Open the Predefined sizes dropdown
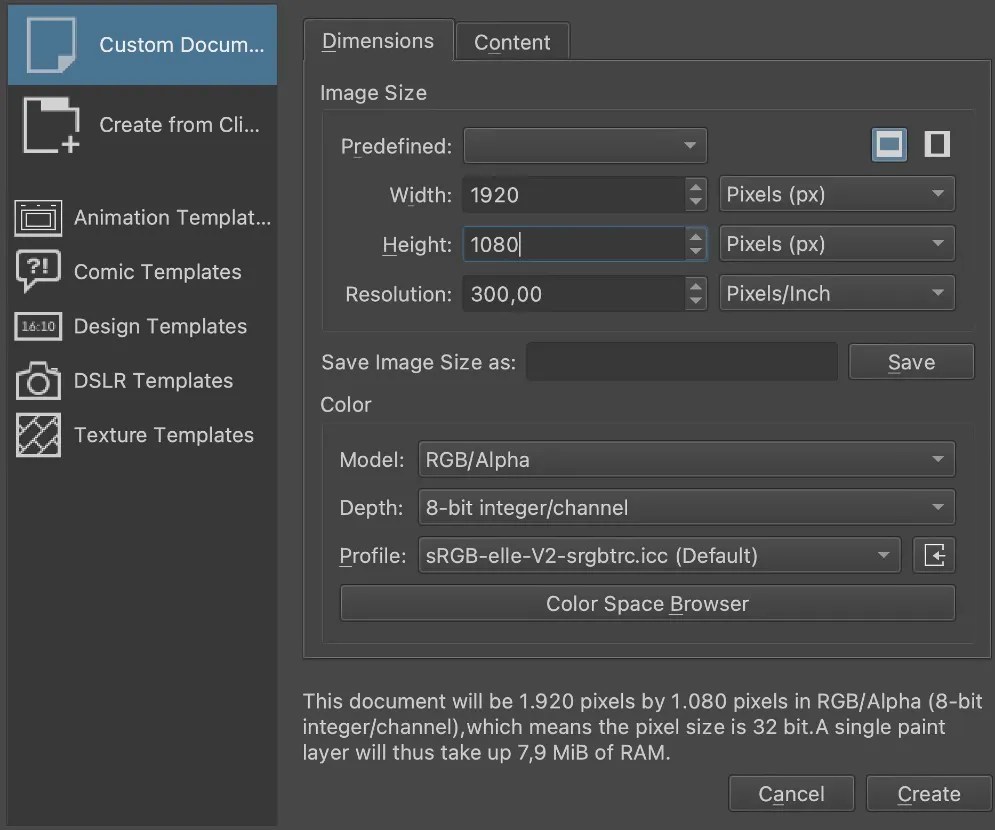 point(585,145)
